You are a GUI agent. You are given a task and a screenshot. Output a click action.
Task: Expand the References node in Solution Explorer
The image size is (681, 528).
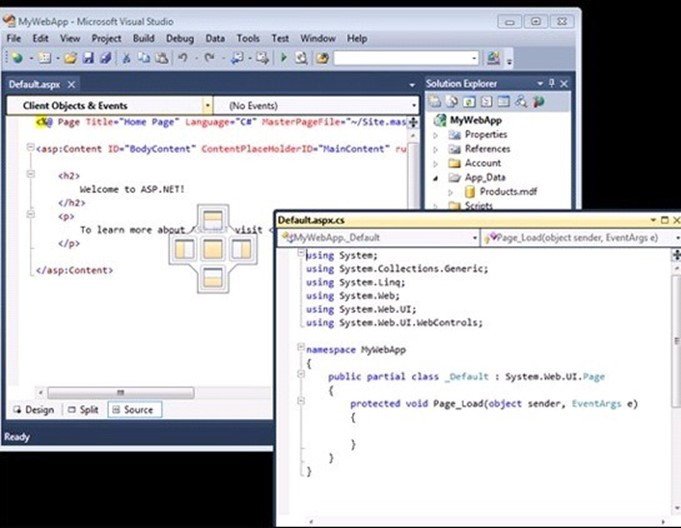point(436,149)
